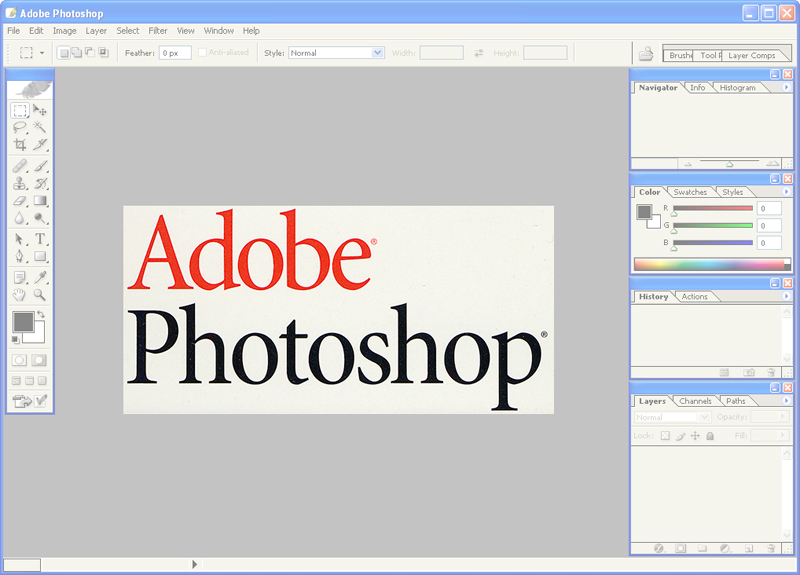Select the Zoom tool

point(40,294)
